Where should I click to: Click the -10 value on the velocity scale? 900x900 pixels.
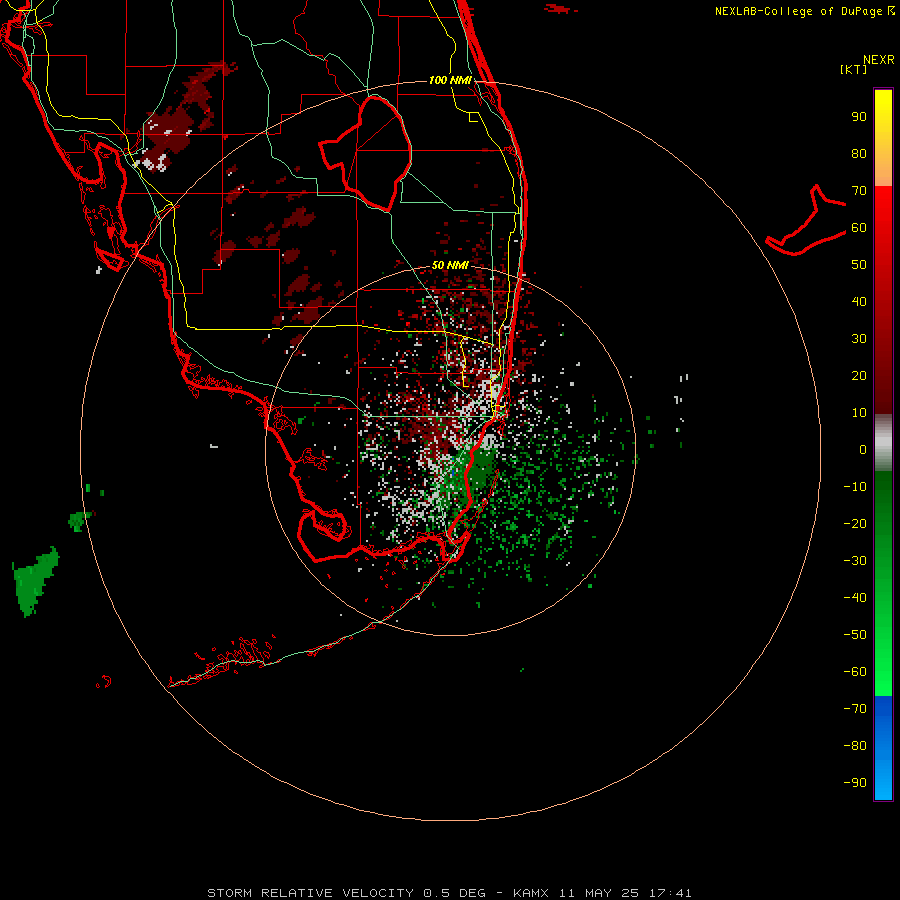pos(855,487)
